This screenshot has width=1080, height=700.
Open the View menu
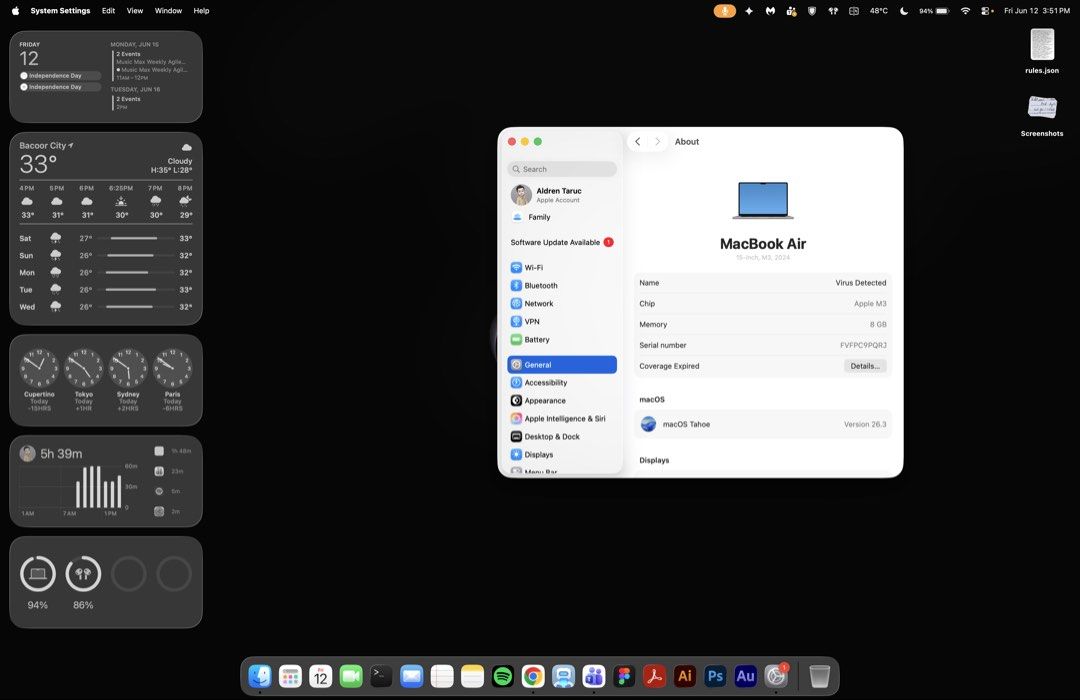(134, 10)
